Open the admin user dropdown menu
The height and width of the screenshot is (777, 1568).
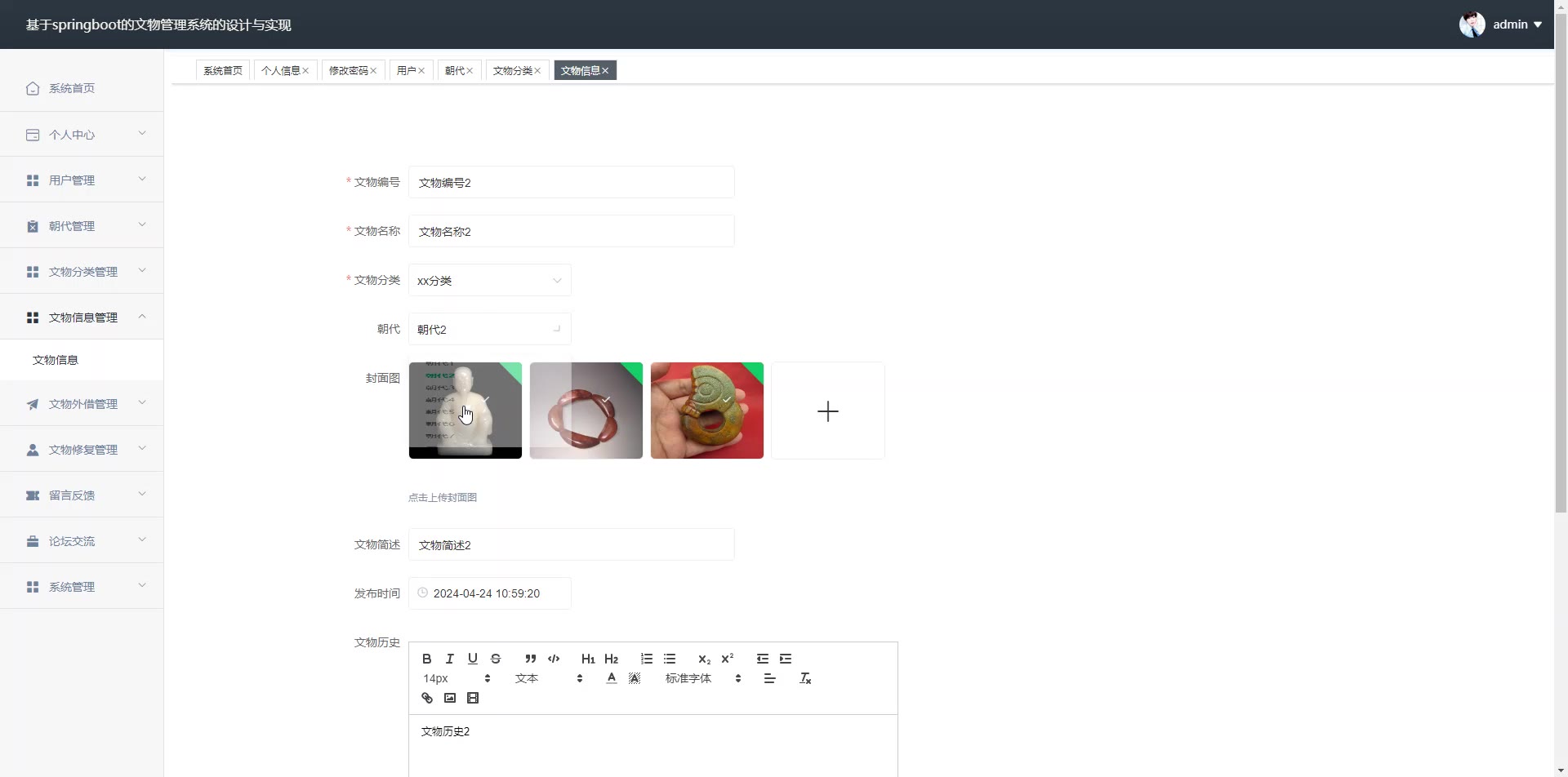click(x=1517, y=24)
